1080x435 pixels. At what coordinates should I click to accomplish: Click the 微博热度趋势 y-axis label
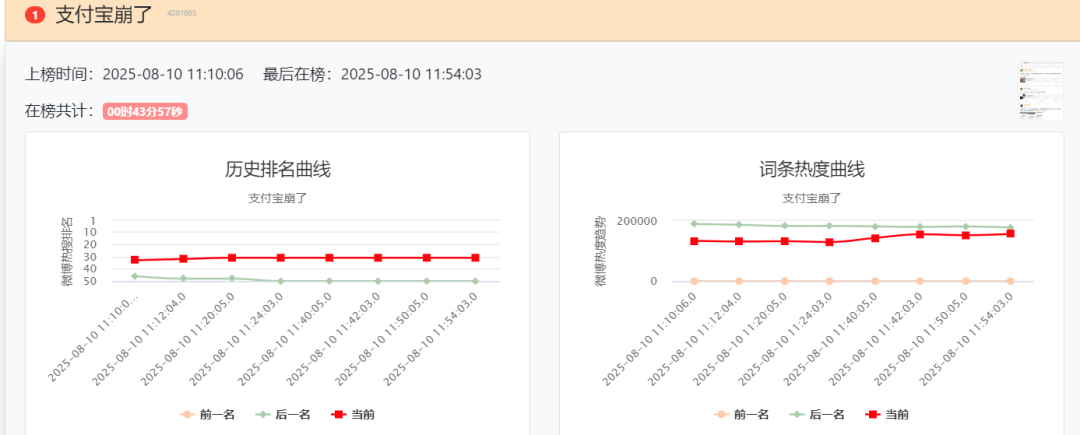601,252
